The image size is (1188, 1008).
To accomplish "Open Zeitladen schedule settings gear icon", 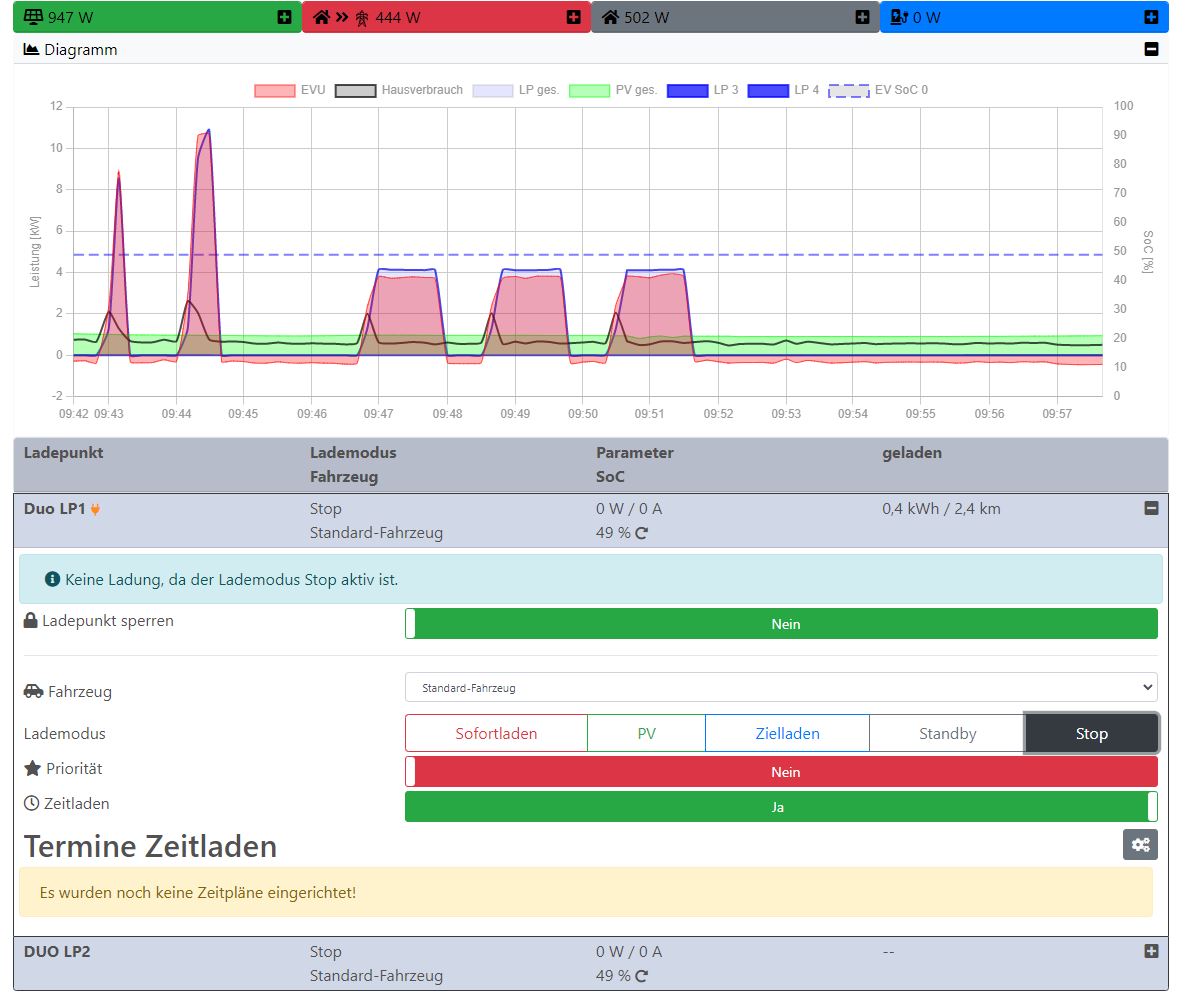I will pos(1140,844).
